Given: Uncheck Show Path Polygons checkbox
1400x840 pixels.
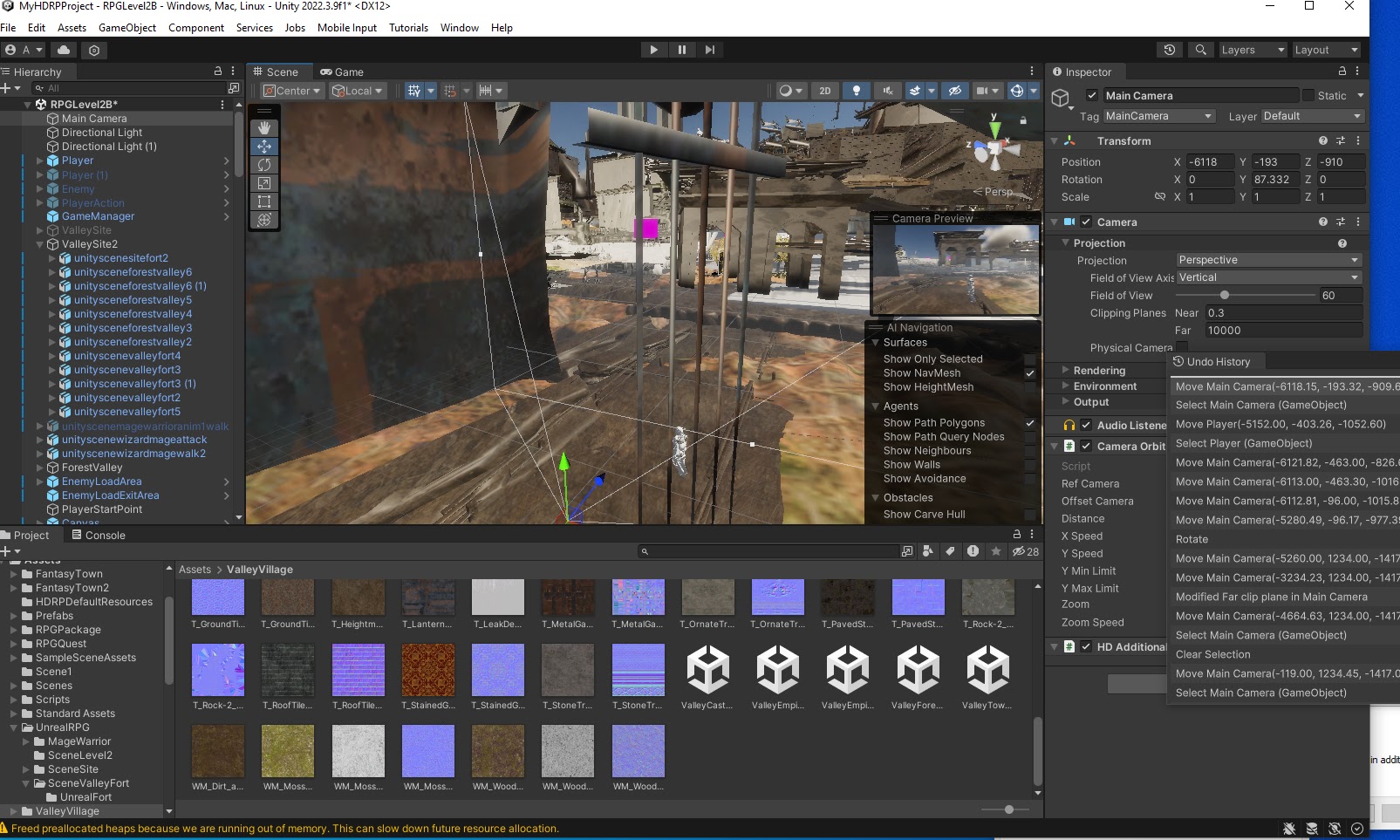Looking at the screenshot, I should (1030, 423).
